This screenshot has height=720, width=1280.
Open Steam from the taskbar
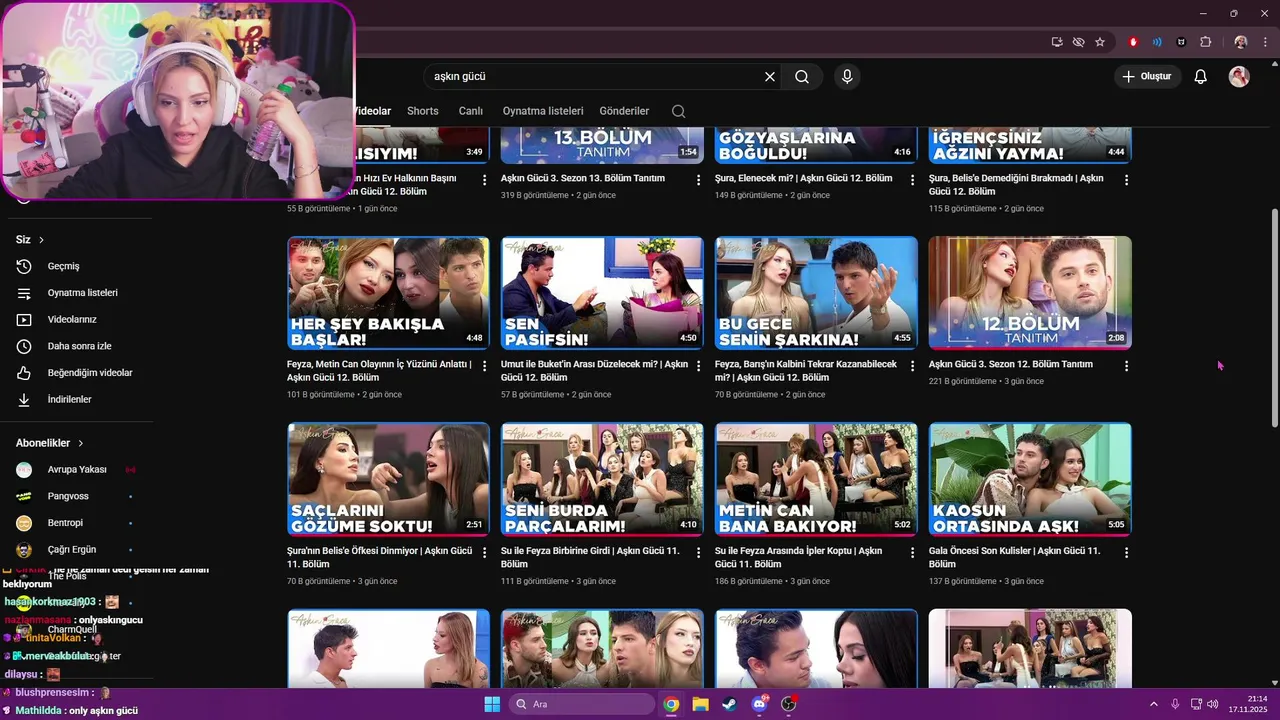click(730, 704)
